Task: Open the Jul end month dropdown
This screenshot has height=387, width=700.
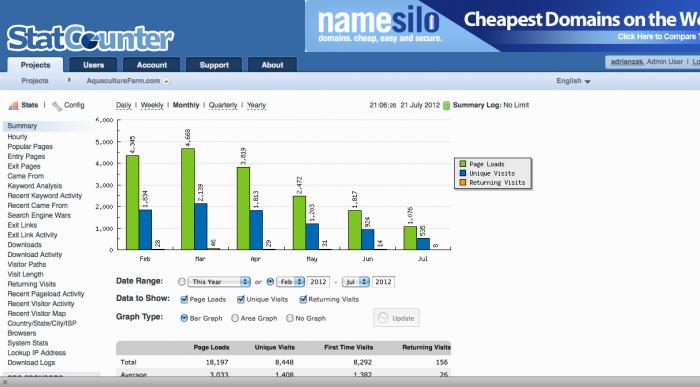Action: point(356,282)
